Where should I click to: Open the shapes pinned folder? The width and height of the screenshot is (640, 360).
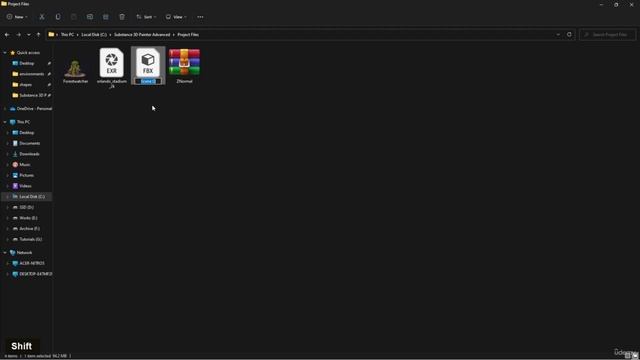point(25,84)
